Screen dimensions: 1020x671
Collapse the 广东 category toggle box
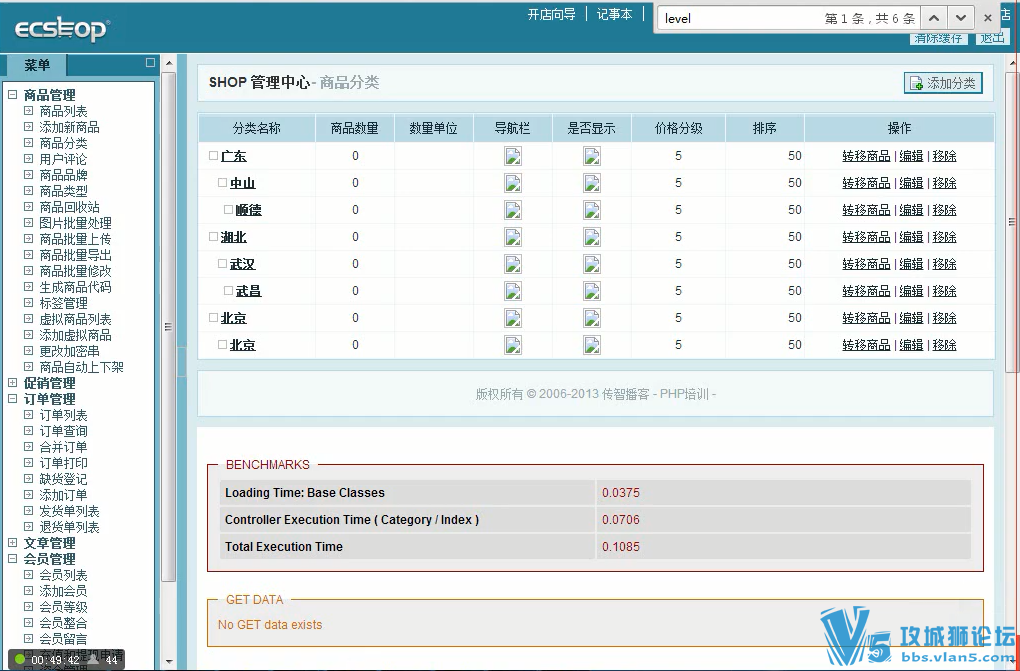(x=213, y=156)
